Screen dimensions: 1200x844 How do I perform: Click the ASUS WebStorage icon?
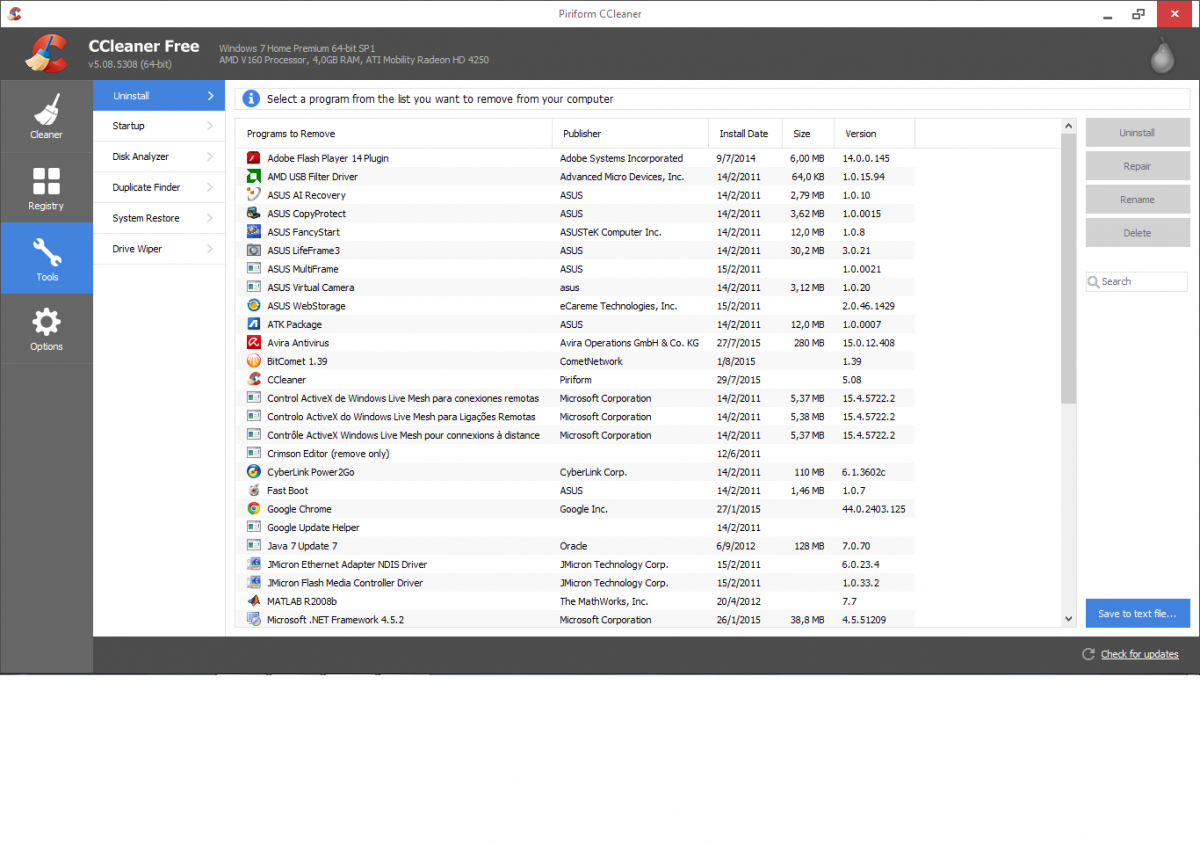point(254,306)
